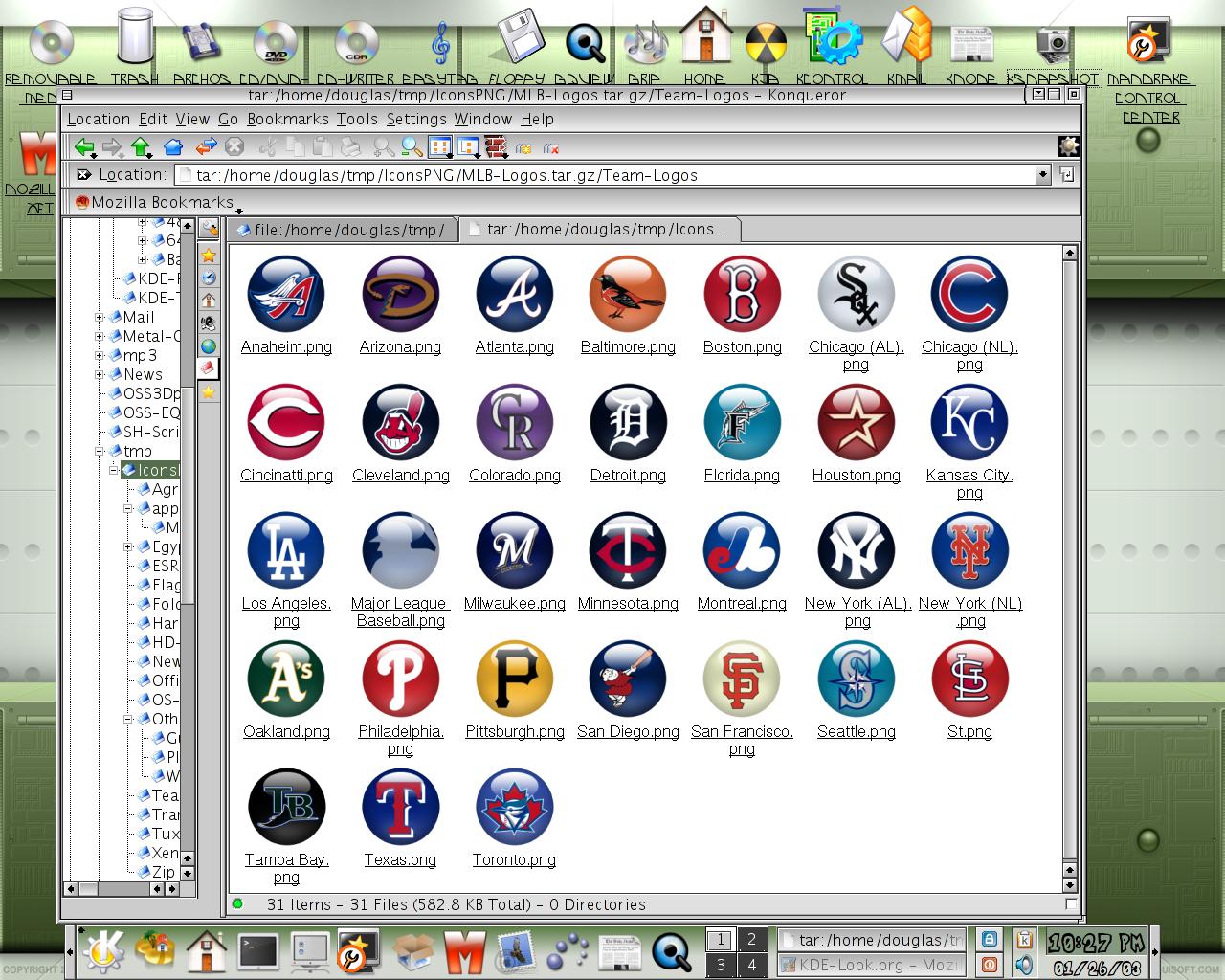Open the Bookmarks menu
1225x980 pixels.
288,119
